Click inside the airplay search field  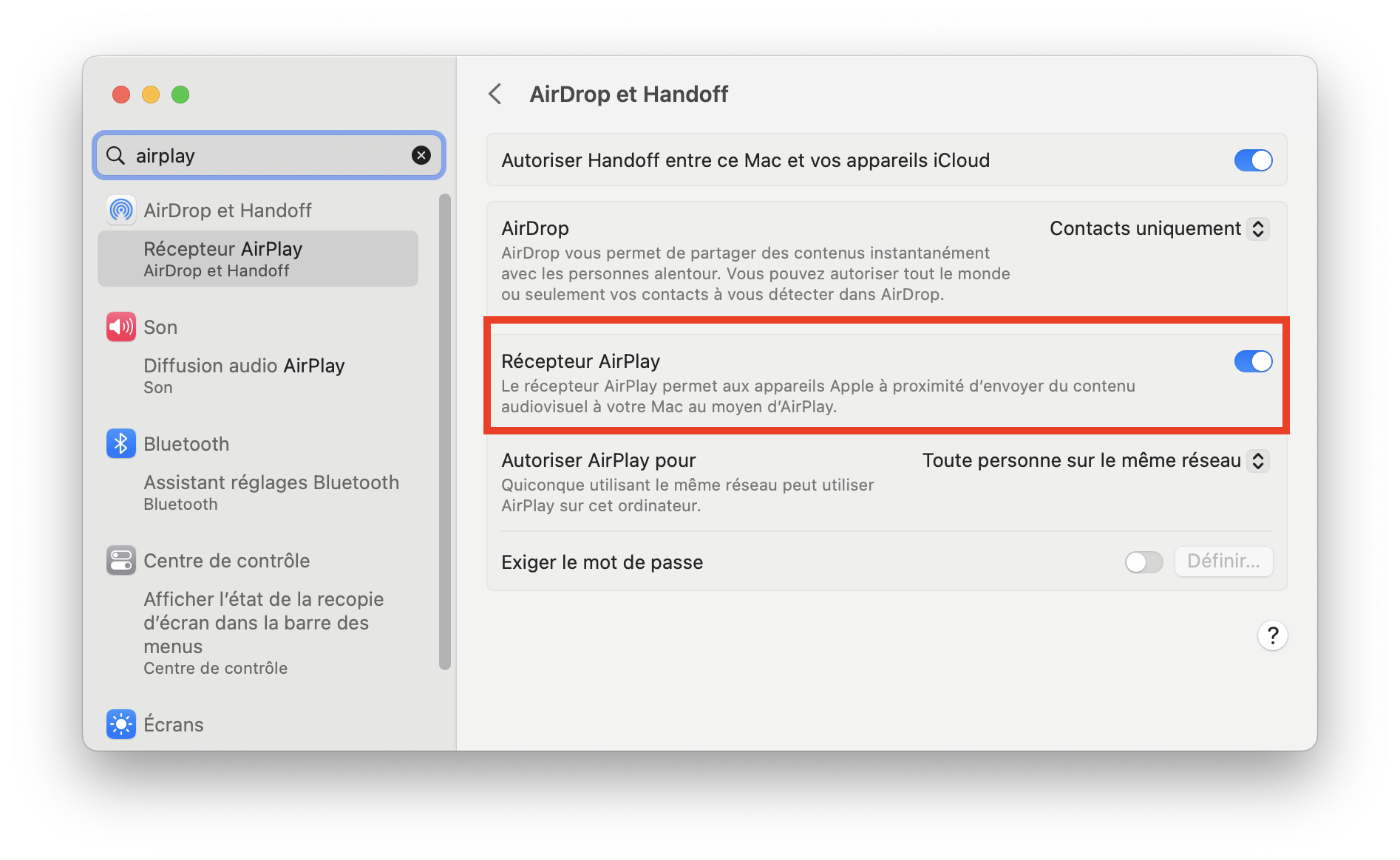coord(266,155)
